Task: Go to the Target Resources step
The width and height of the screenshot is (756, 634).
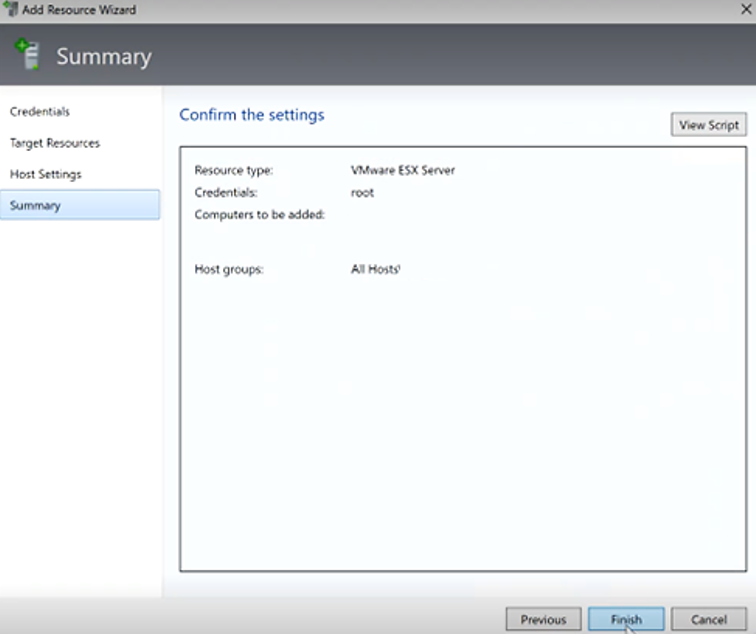Action: click(55, 143)
